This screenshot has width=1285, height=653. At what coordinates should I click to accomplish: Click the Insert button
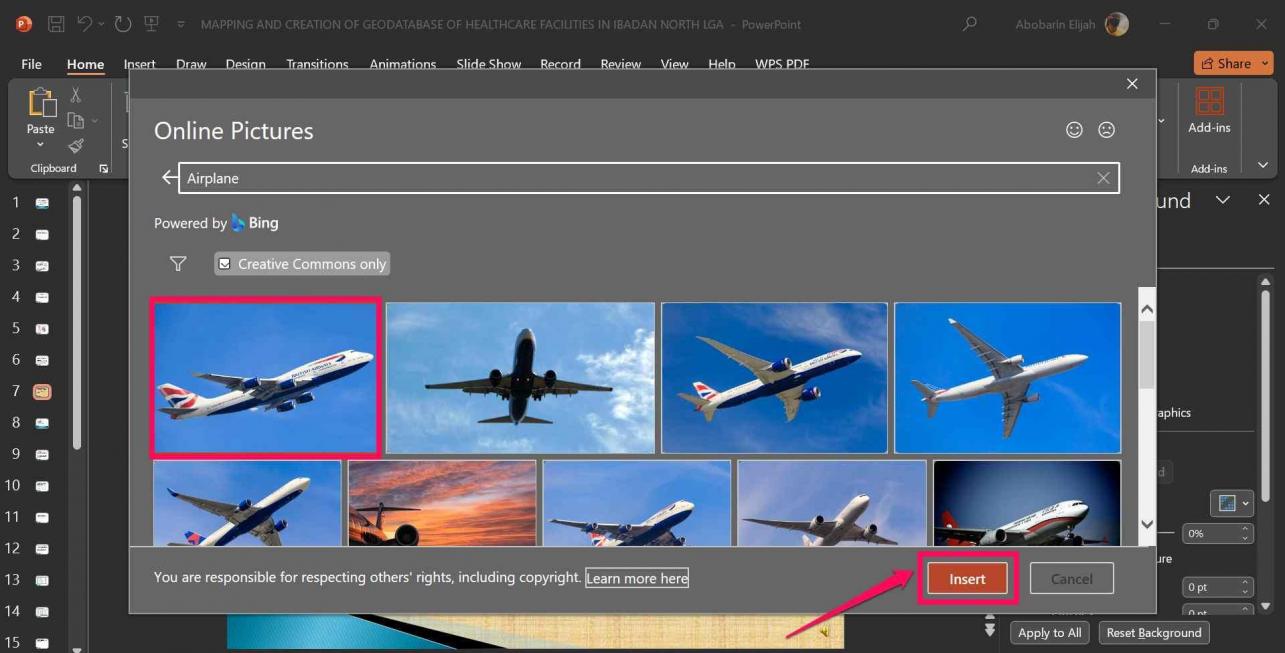[x=967, y=579]
